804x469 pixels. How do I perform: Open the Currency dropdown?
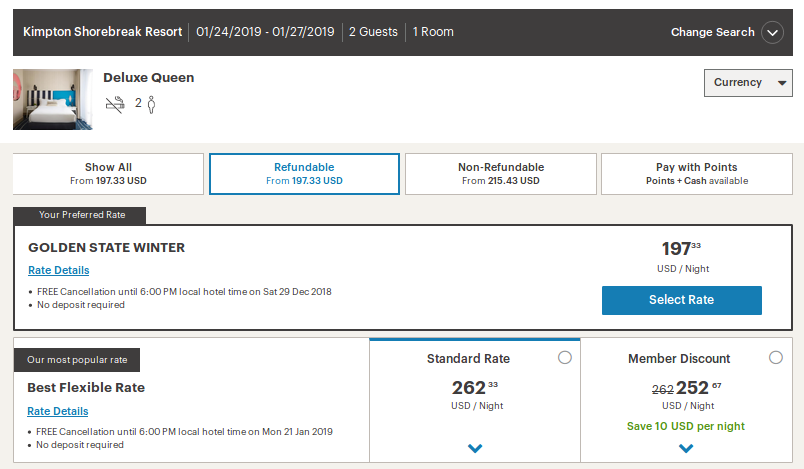748,83
